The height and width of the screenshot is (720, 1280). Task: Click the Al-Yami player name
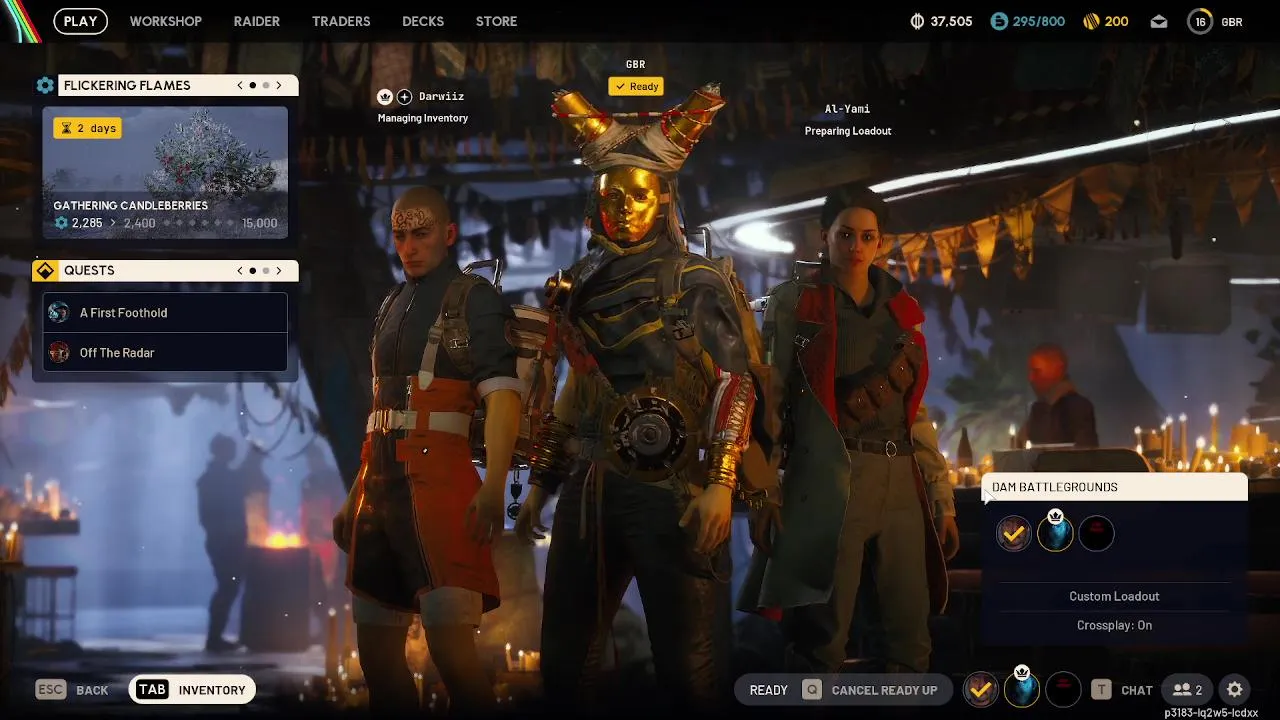pyautogui.click(x=847, y=109)
